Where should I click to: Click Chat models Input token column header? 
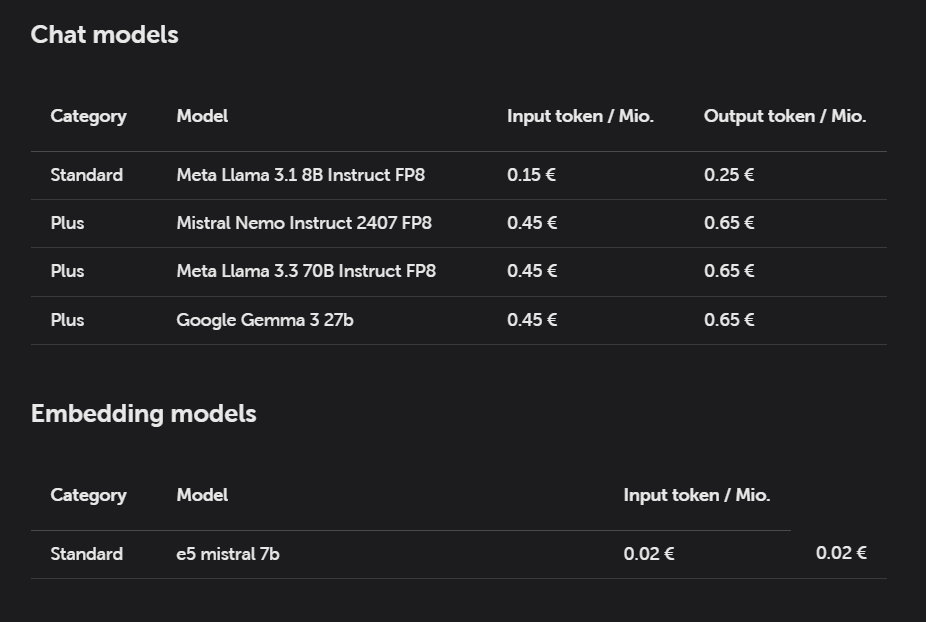click(x=580, y=116)
